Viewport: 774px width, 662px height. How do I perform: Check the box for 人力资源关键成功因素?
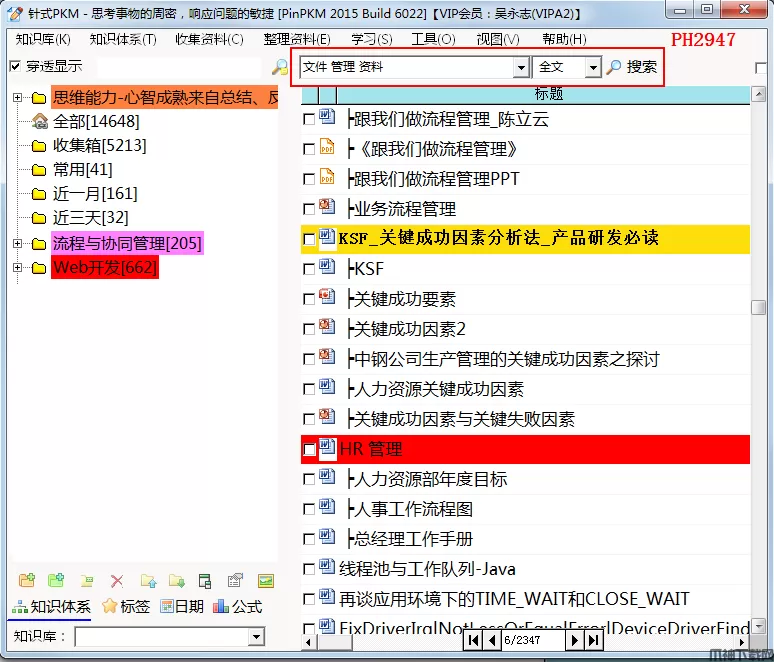(x=309, y=389)
